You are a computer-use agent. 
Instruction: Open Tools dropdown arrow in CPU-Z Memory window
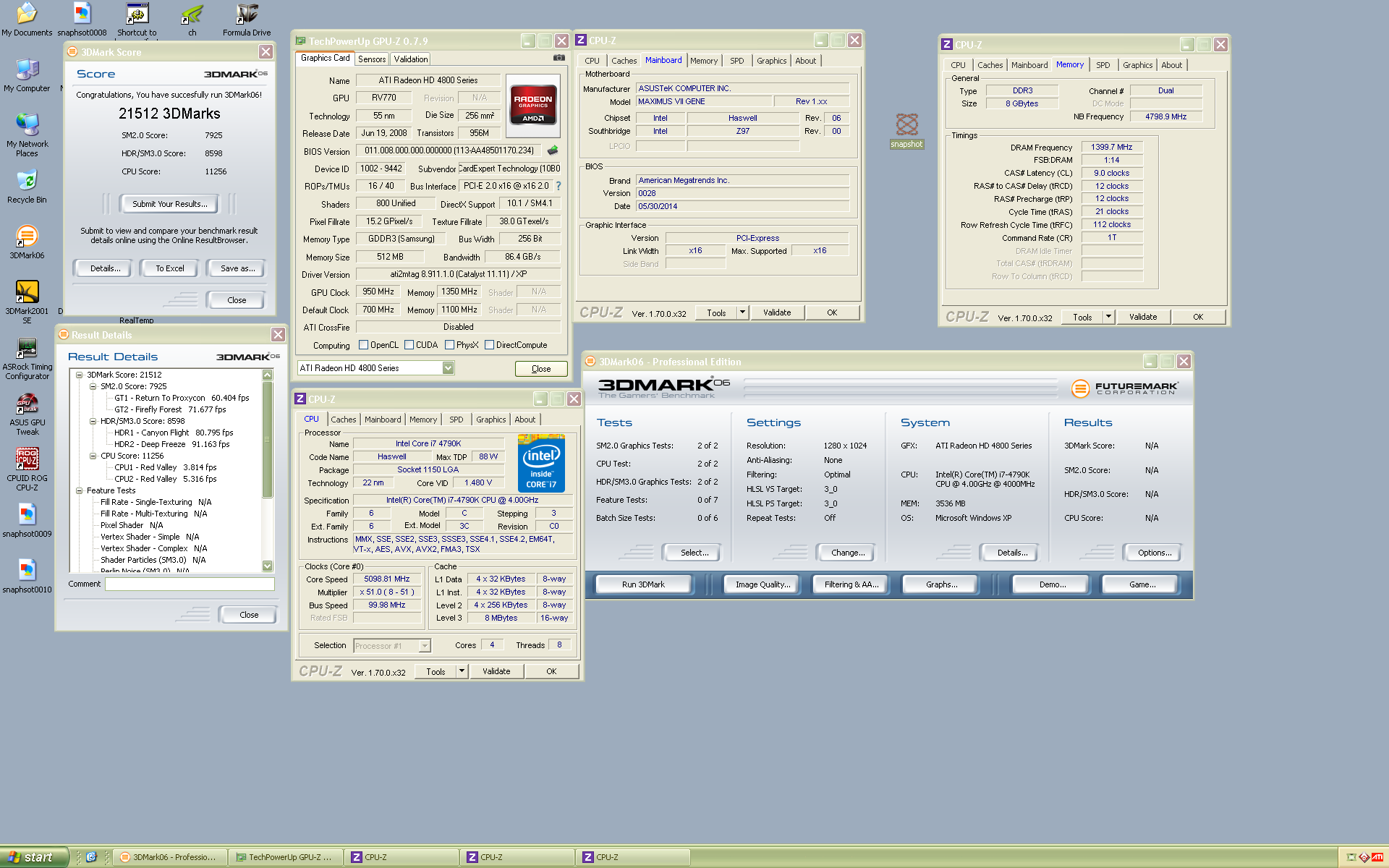click(x=1108, y=317)
